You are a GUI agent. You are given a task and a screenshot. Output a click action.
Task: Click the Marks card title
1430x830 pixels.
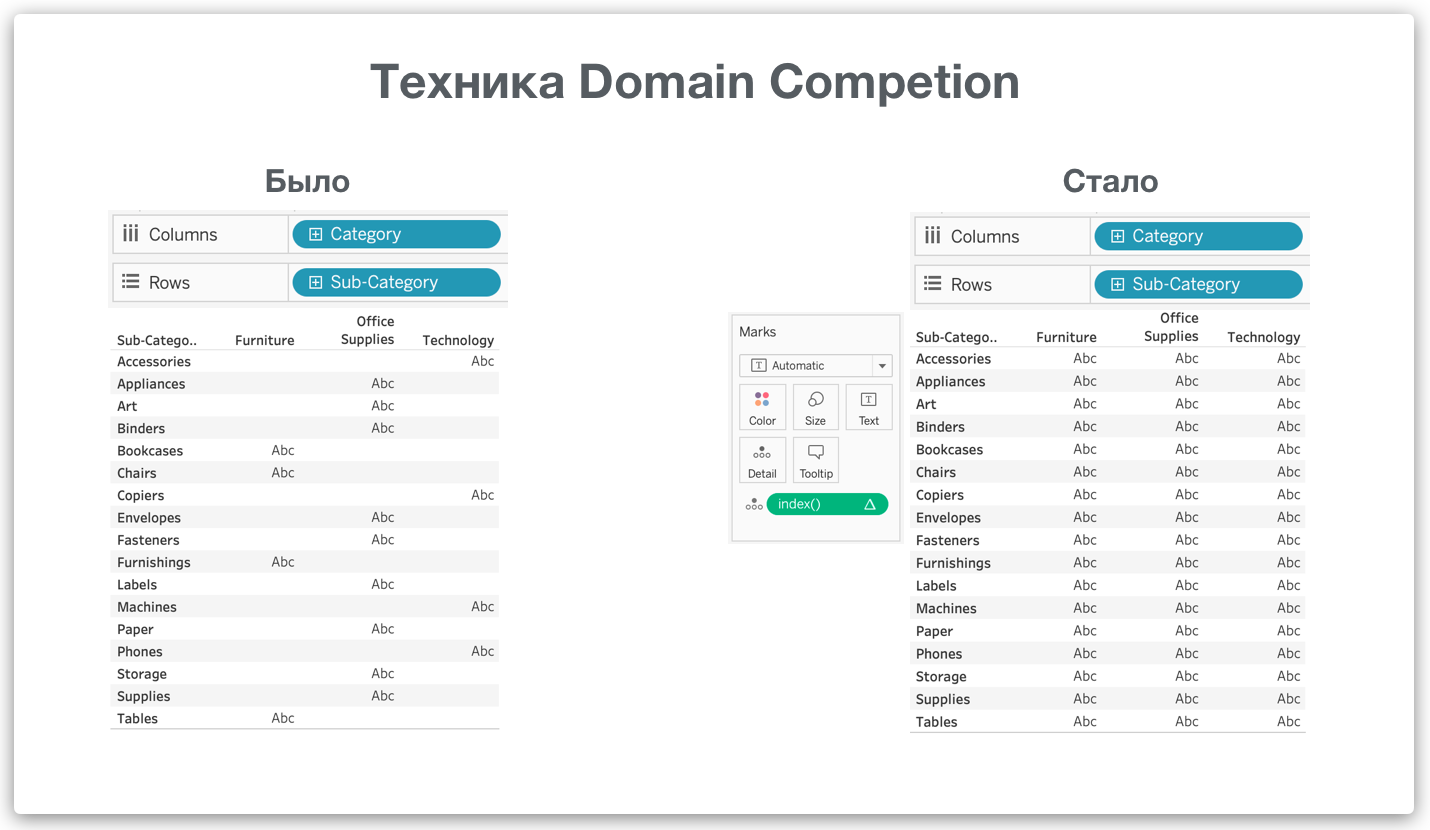point(757,332)
